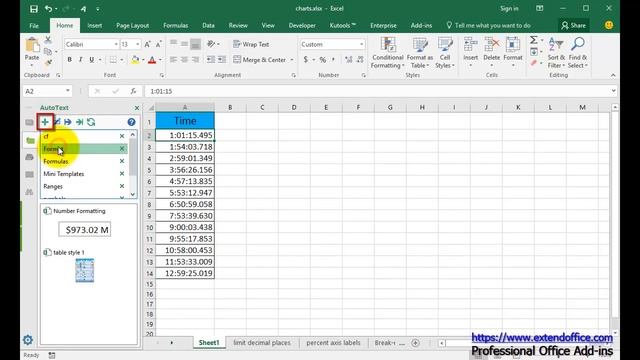Click the smiley feedback icon
The width and height of the screenshot is (640, 360).
pyautogui.click(x=609, y=25)
